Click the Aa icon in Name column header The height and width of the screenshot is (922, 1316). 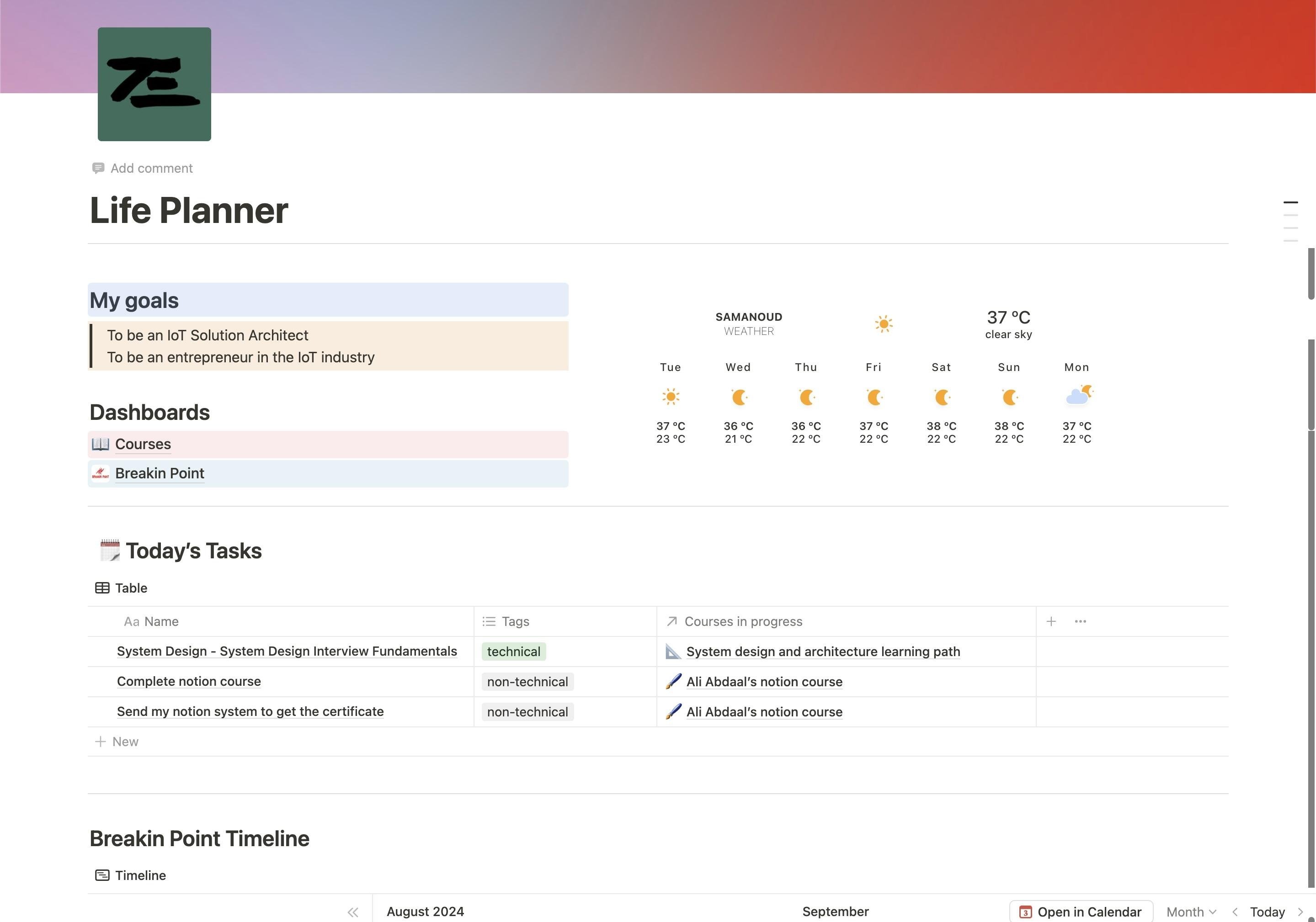pos(131,621)
